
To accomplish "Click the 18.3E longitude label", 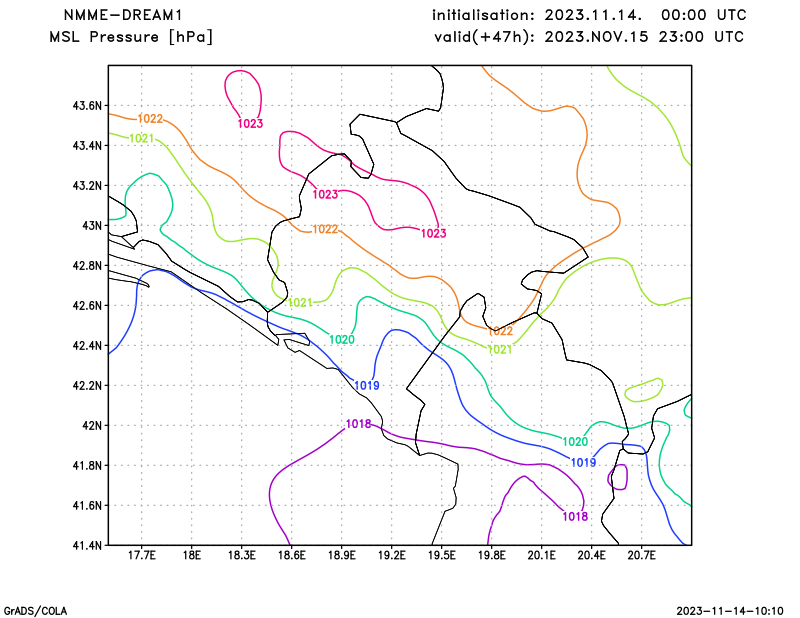I will point(241,555).
